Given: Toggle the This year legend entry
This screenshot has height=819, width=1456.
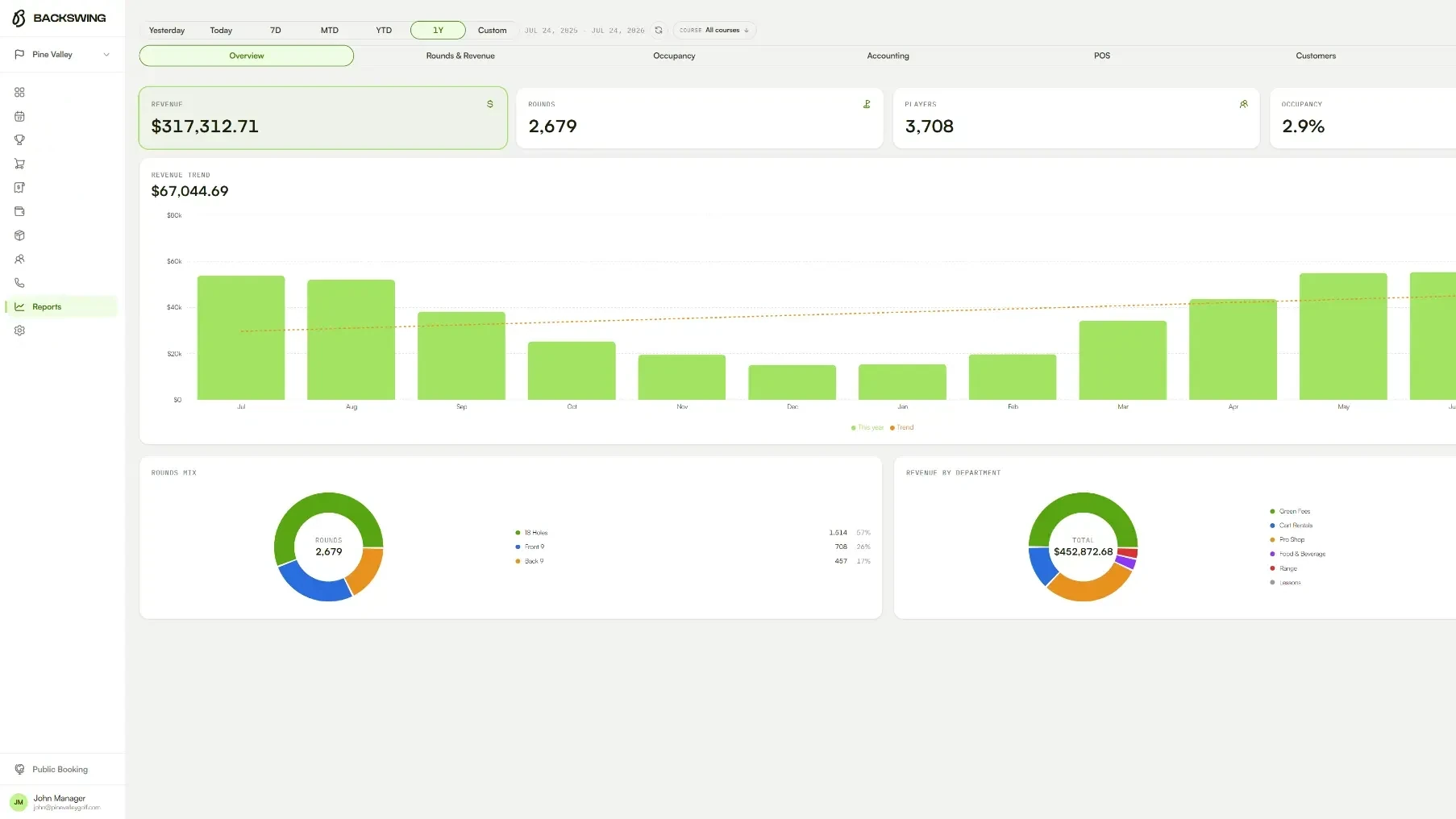Looking at the screenshot, I should click(x=867, y=427).
